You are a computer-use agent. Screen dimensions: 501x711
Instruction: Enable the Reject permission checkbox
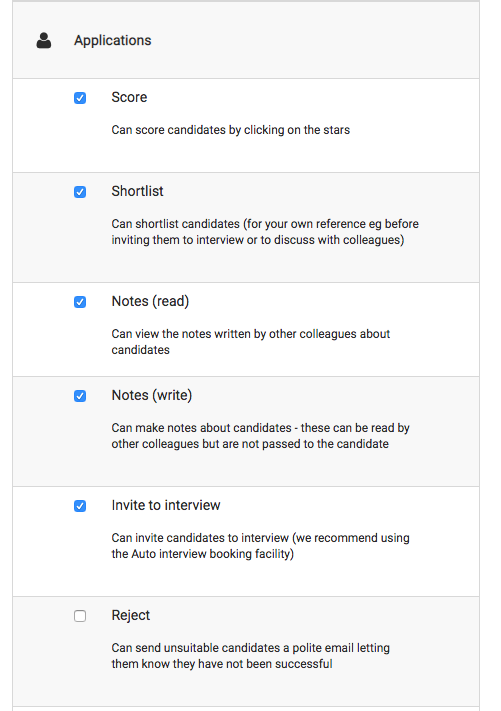click(80, 616)
